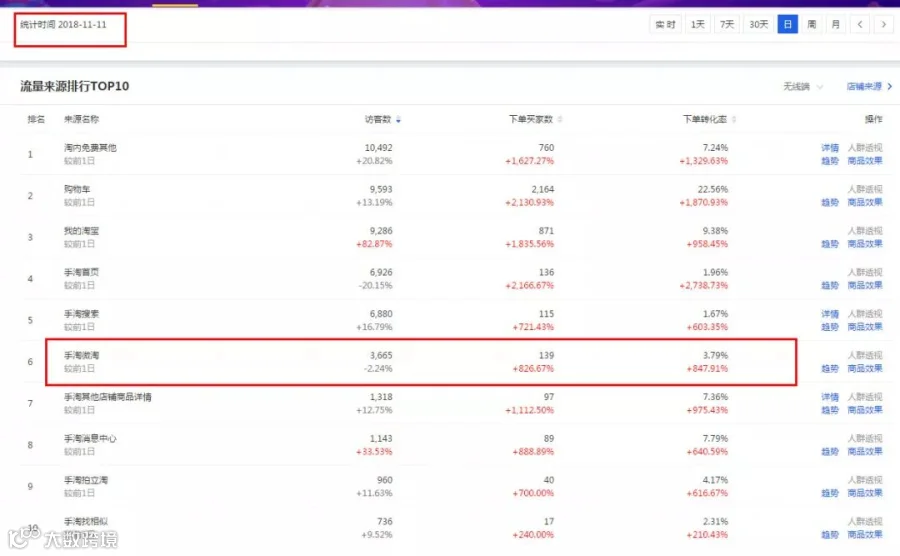This screenshot has width=900, height=556.
Task: Expand the 无线端 device dropdown
Action: click(803, 87)
